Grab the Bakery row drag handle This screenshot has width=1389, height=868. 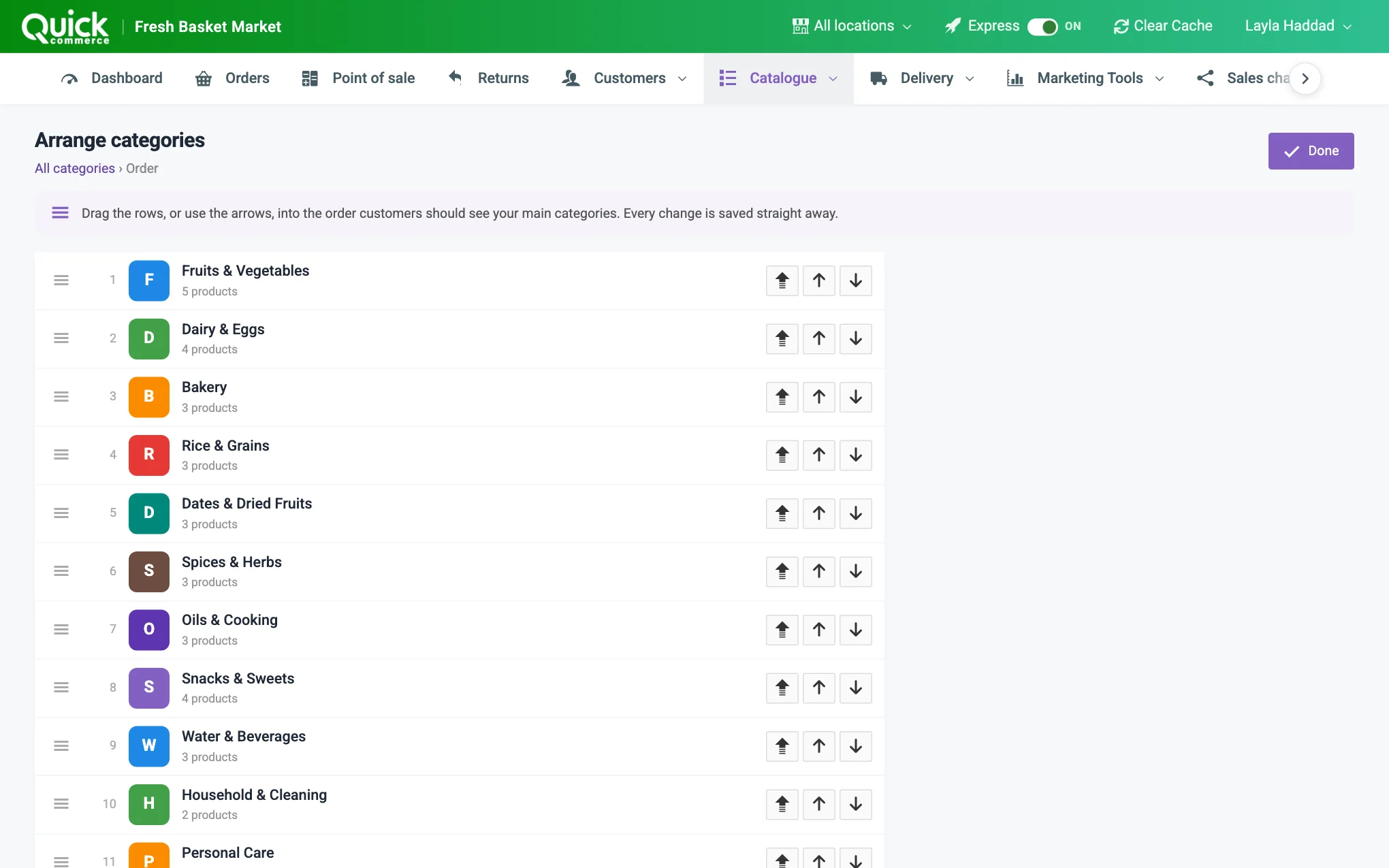tap(61, 396)
